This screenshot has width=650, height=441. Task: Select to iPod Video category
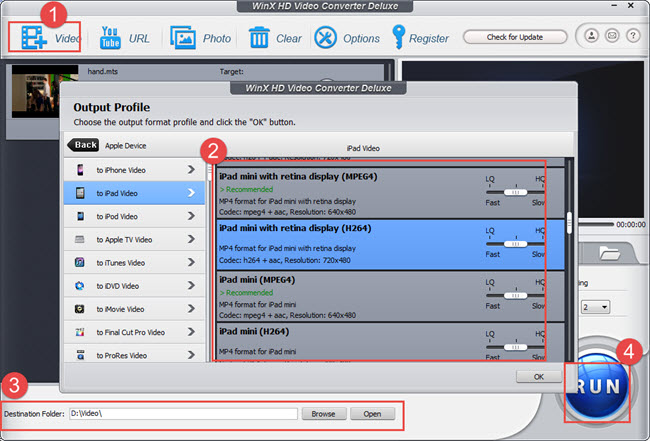point(134,216)
